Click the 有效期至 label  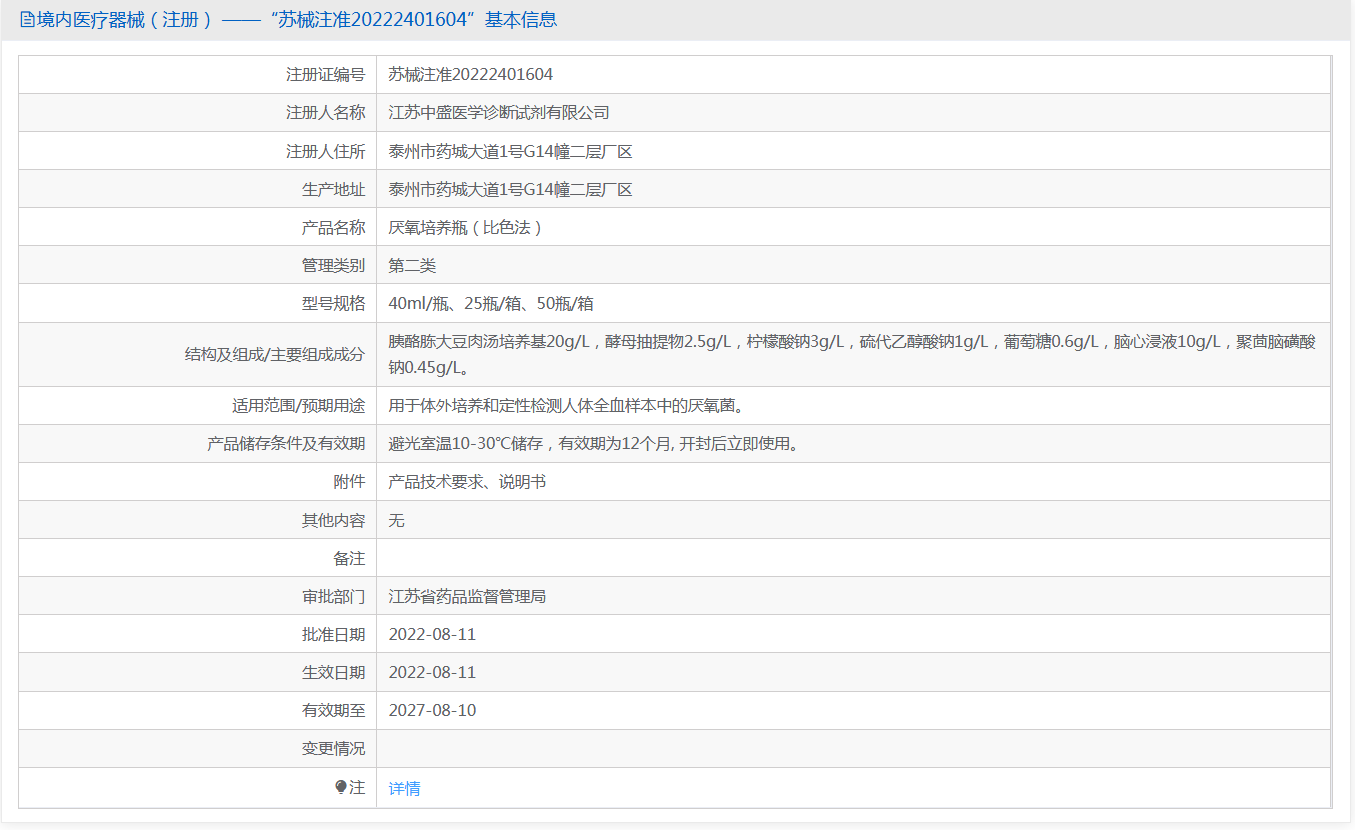tap(334, 710)
